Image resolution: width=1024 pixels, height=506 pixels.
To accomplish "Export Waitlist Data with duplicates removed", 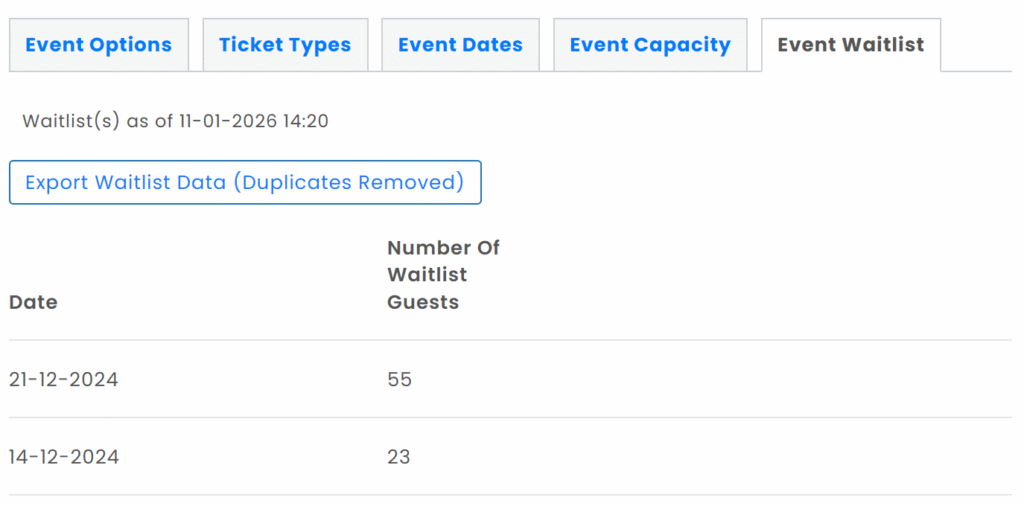I will 245,183.
